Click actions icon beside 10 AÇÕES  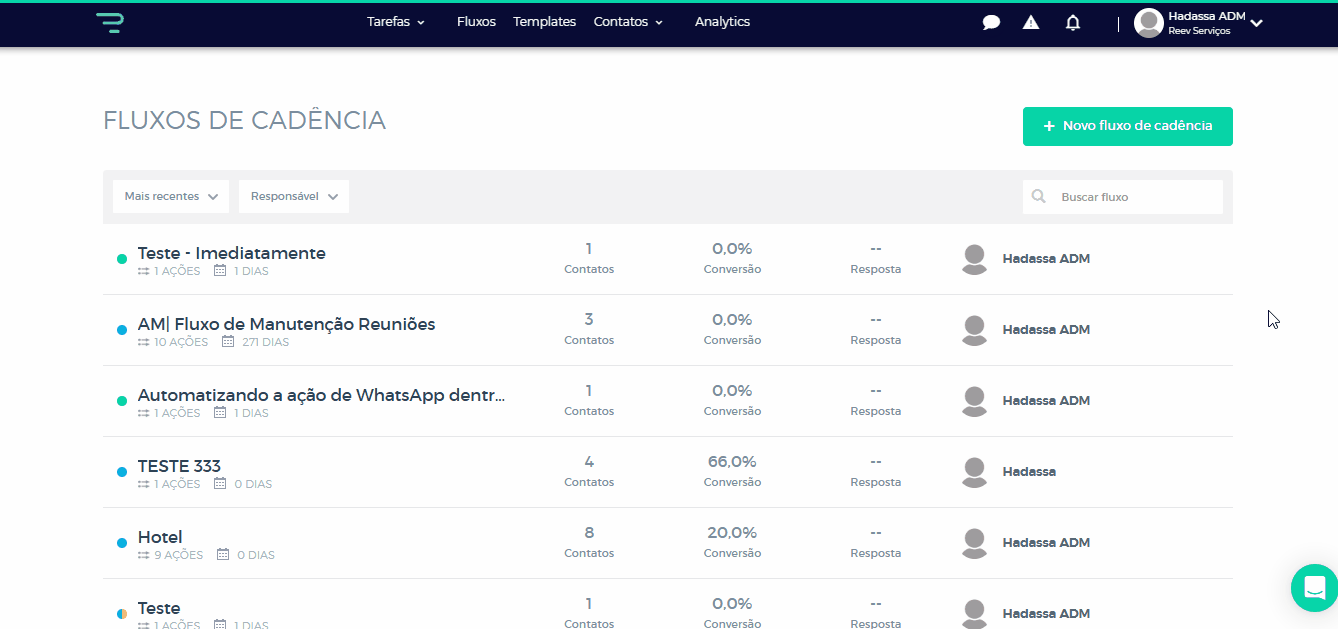point(144,342)
